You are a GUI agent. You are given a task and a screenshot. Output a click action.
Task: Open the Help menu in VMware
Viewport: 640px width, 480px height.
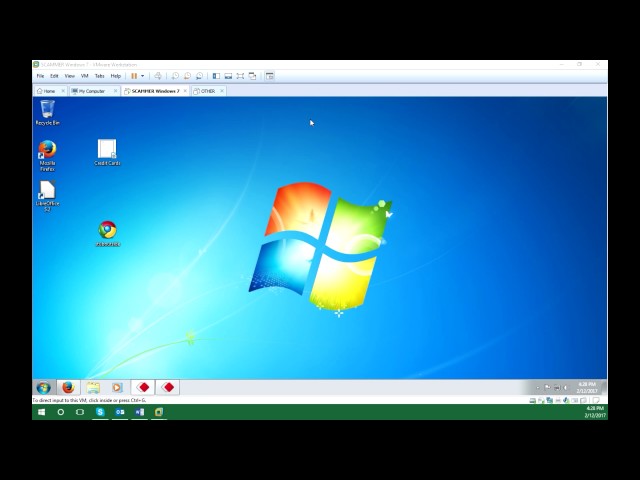[116, 76]
